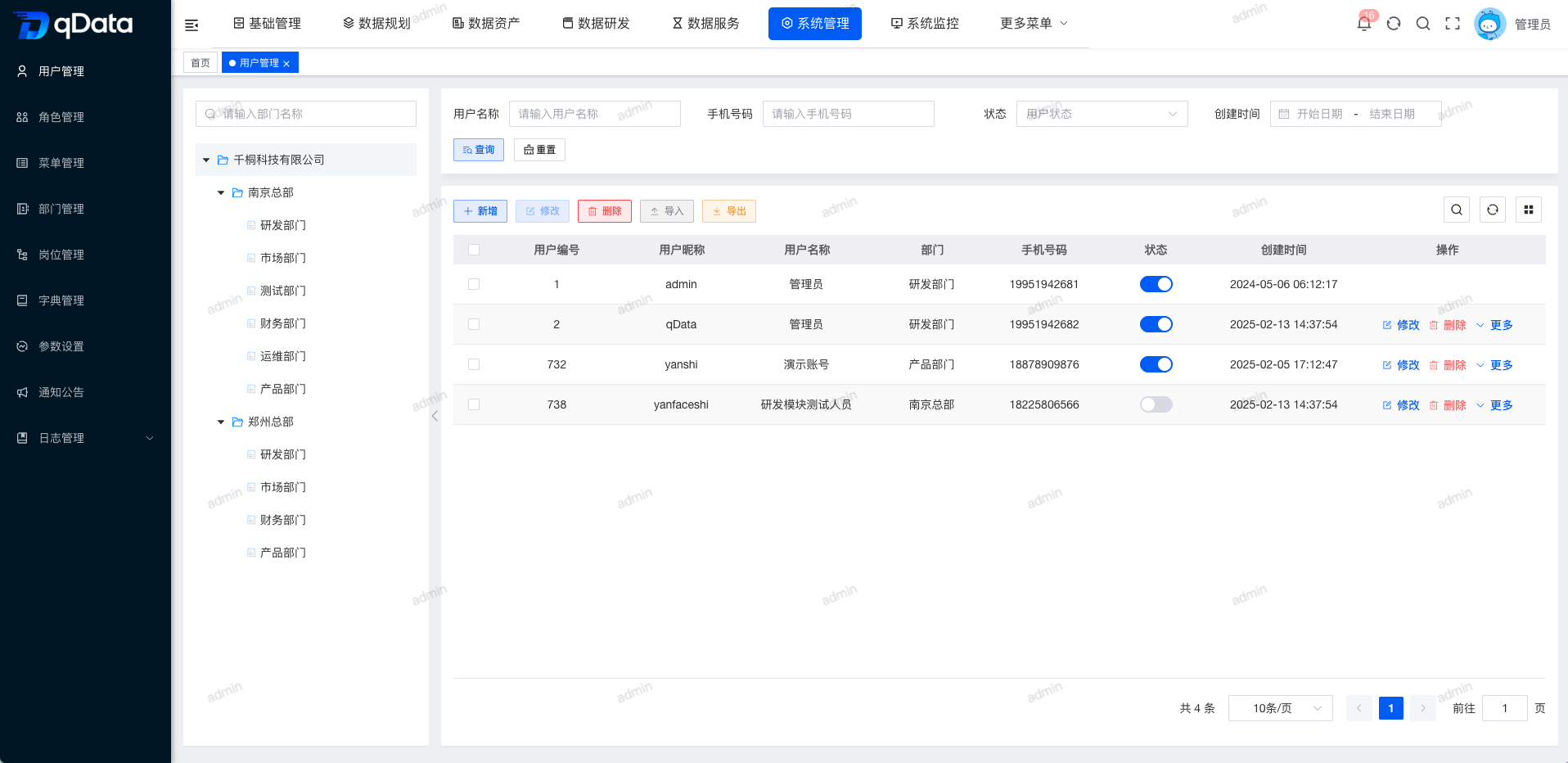Collapse the 郑州总部 tree node
Image resolution: width=1568 pixels, height=763 pixels.
pyautogui.click(x=221, y=422)
